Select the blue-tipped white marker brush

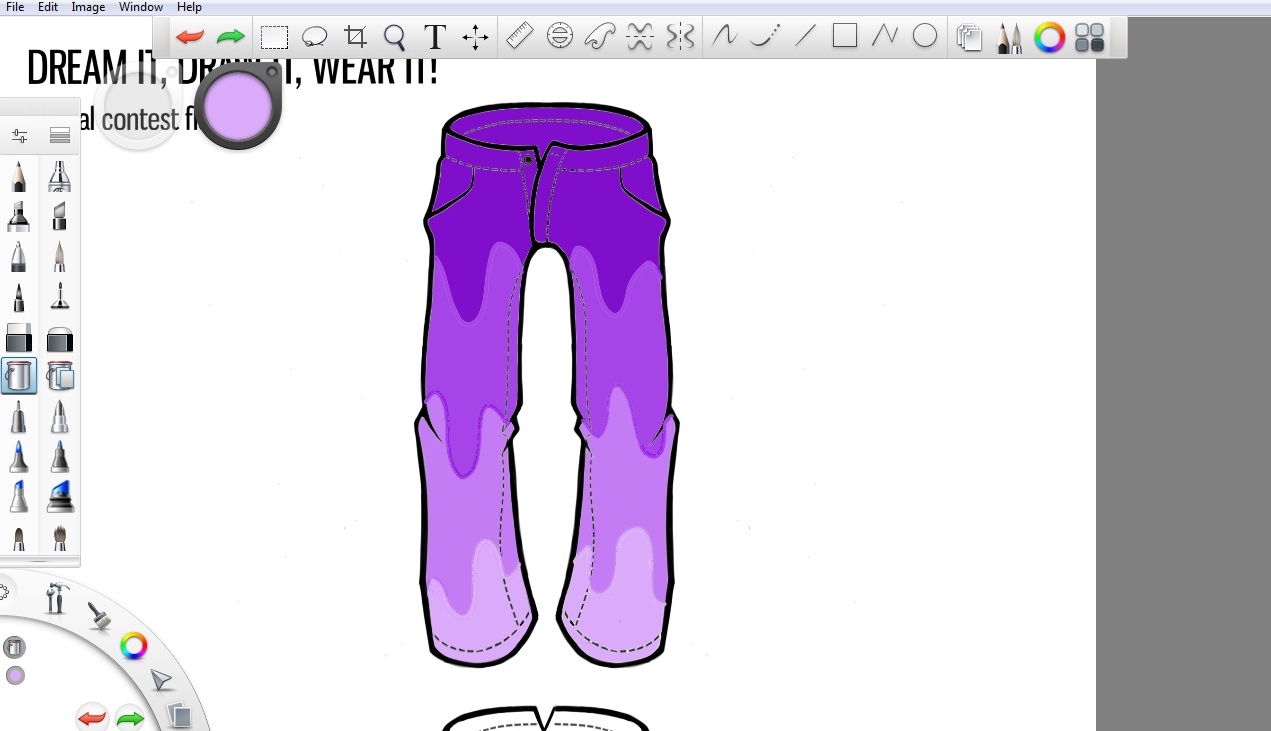point(19,497)
